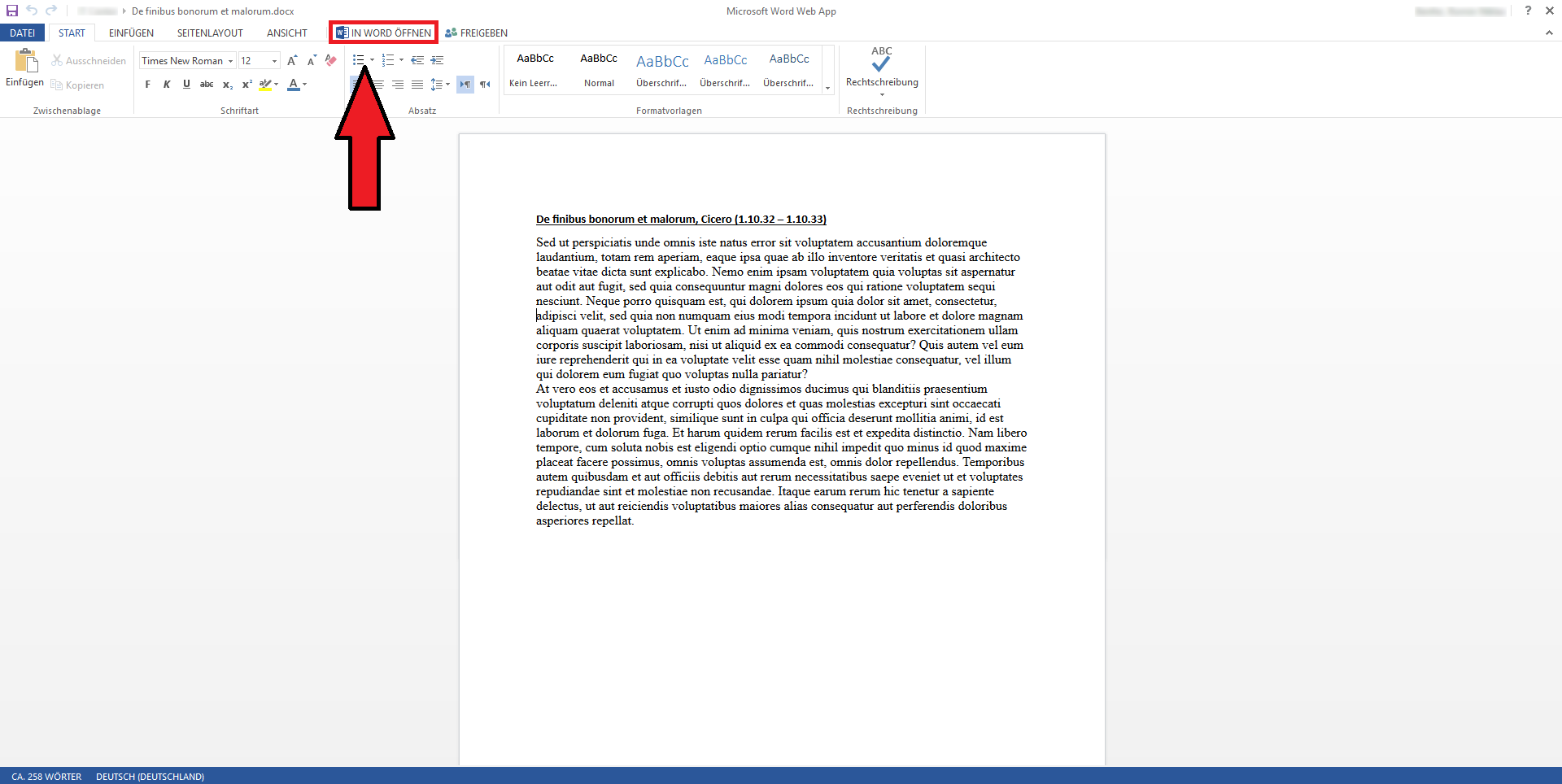Image resolution: width=1562 pixels, height=784 pixels.
Task: Expand the Formatvorlagen styles gallery
Action: [x=828, y=88]
